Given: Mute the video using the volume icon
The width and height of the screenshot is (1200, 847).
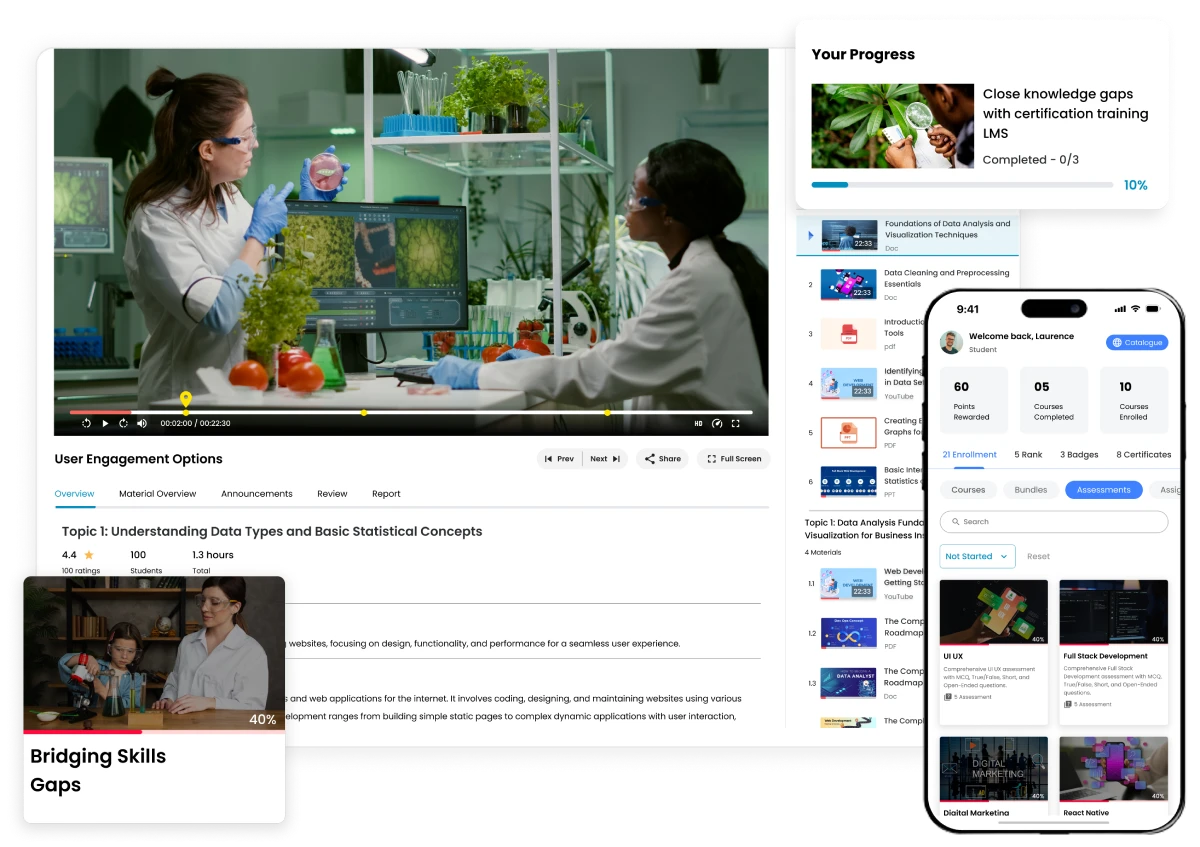Looking at the screenshot, I should [142, 424].
